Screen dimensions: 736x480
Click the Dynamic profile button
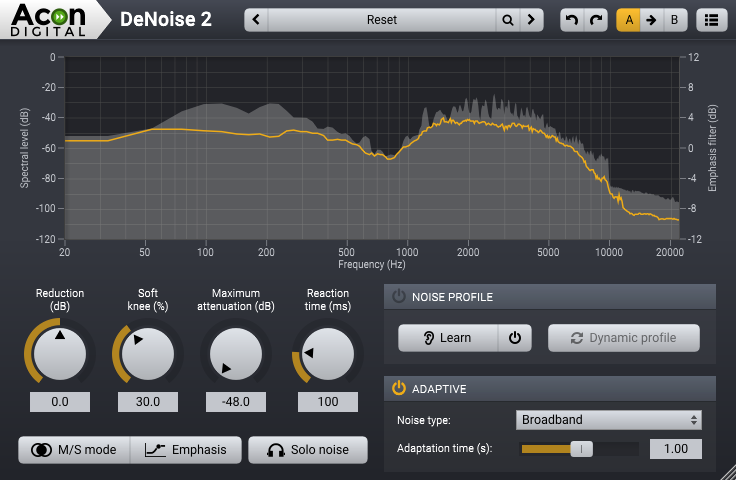[x=624, y=338]
